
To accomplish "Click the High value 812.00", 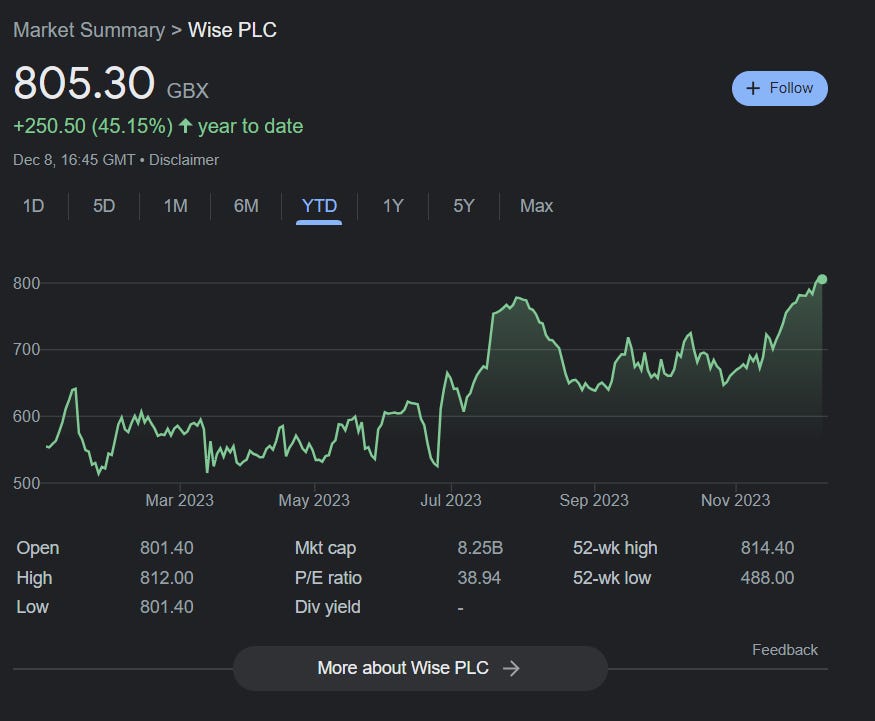I will coord(166,578).
